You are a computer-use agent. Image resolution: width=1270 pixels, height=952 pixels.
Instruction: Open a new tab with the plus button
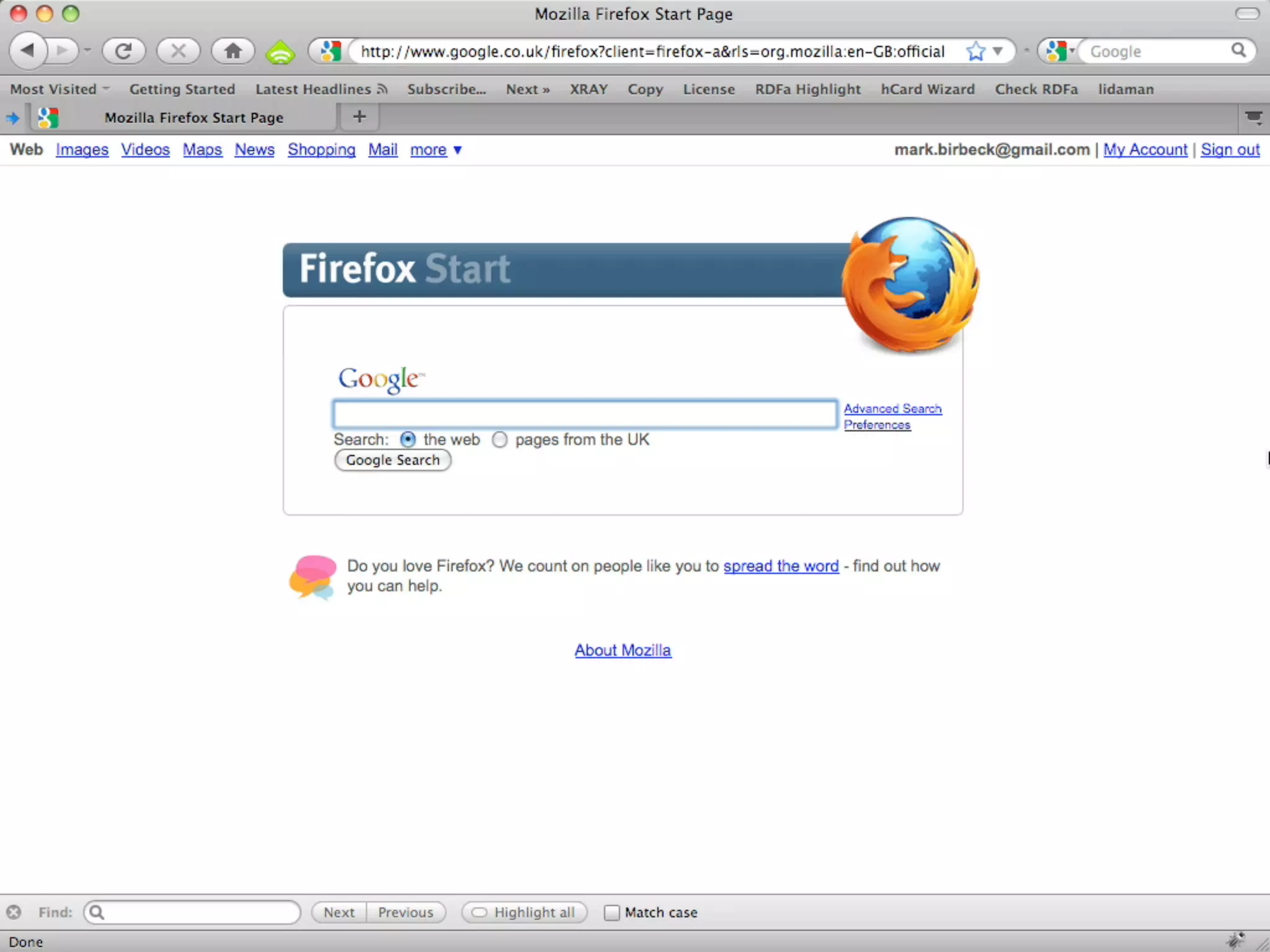[x=359, y=117]
